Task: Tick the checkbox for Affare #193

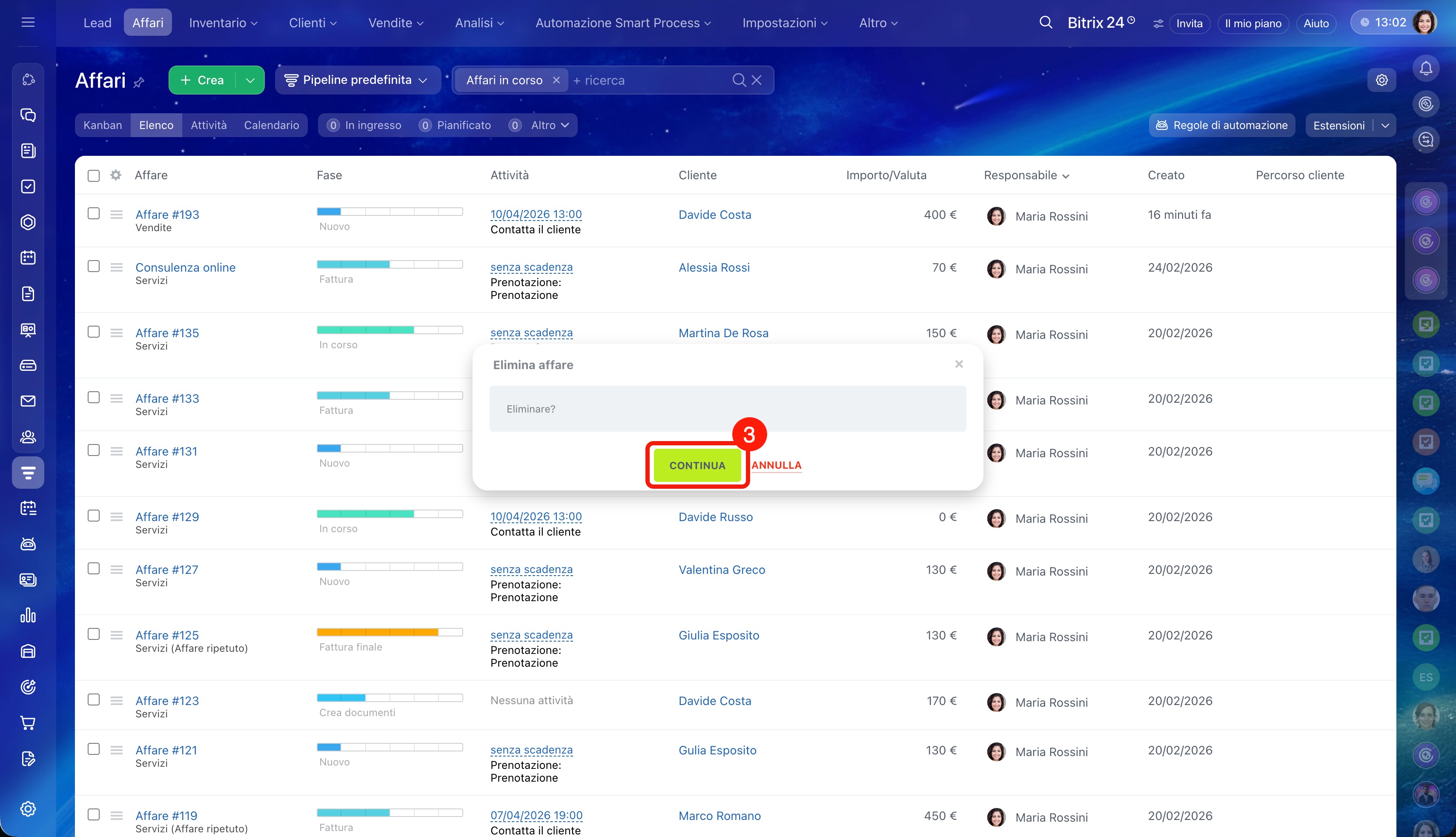Action: click(x=93, y=213)
